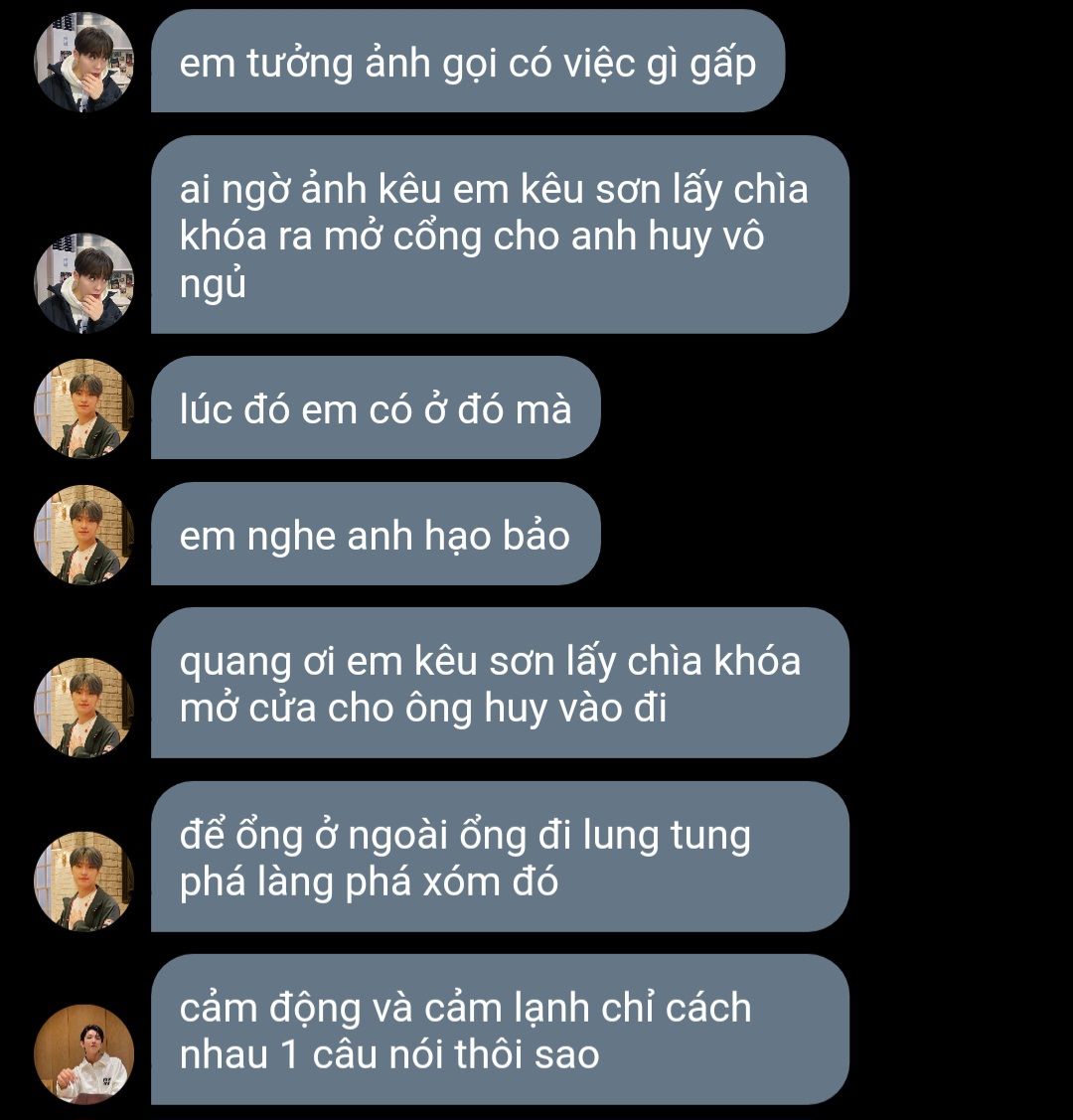The image size is (1073, 1120).
Task: Click the word 'quang' in the chat
Action: click(235, 664)
